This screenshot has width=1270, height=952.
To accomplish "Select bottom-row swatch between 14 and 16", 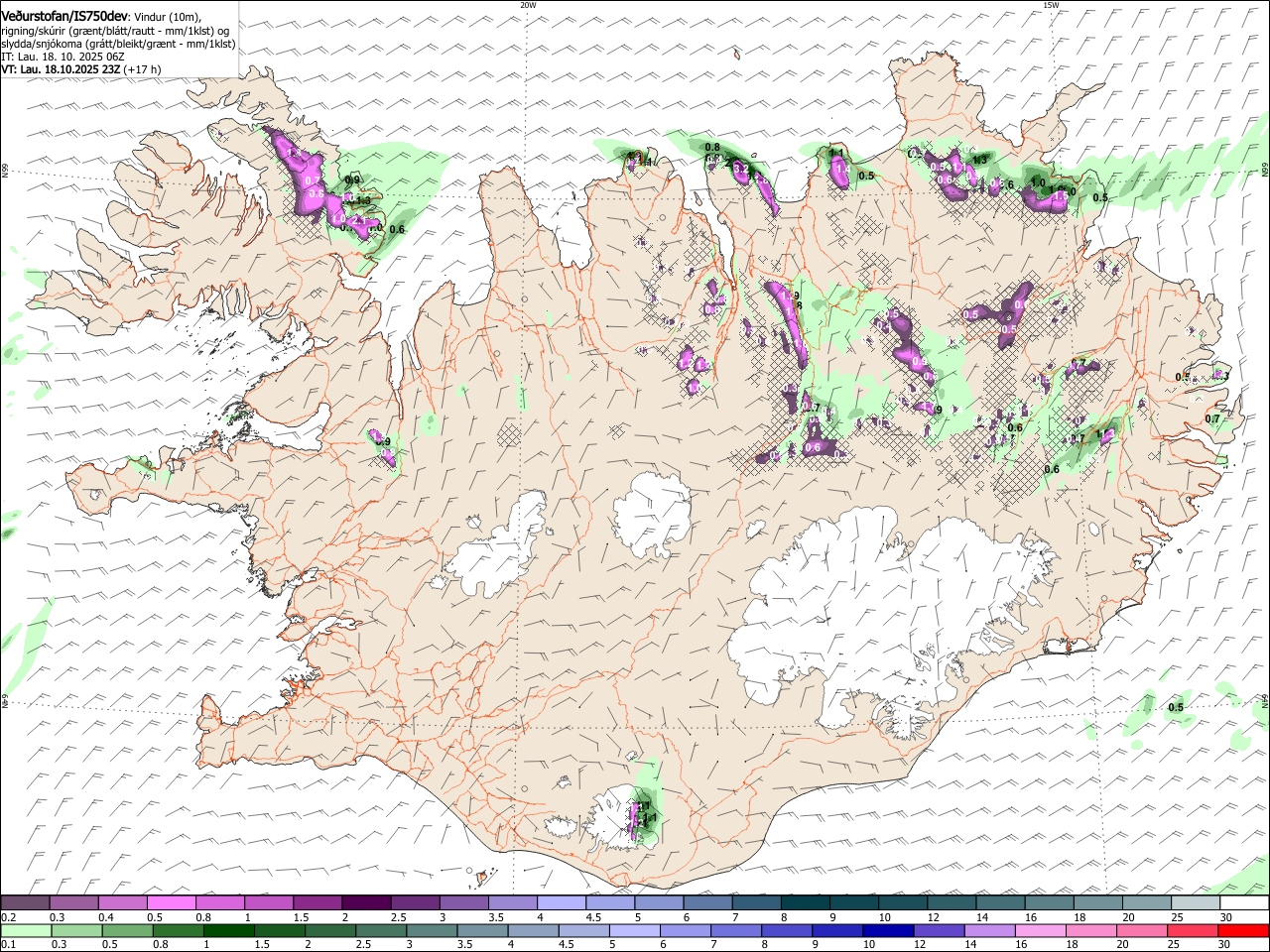I will [989, 930].
